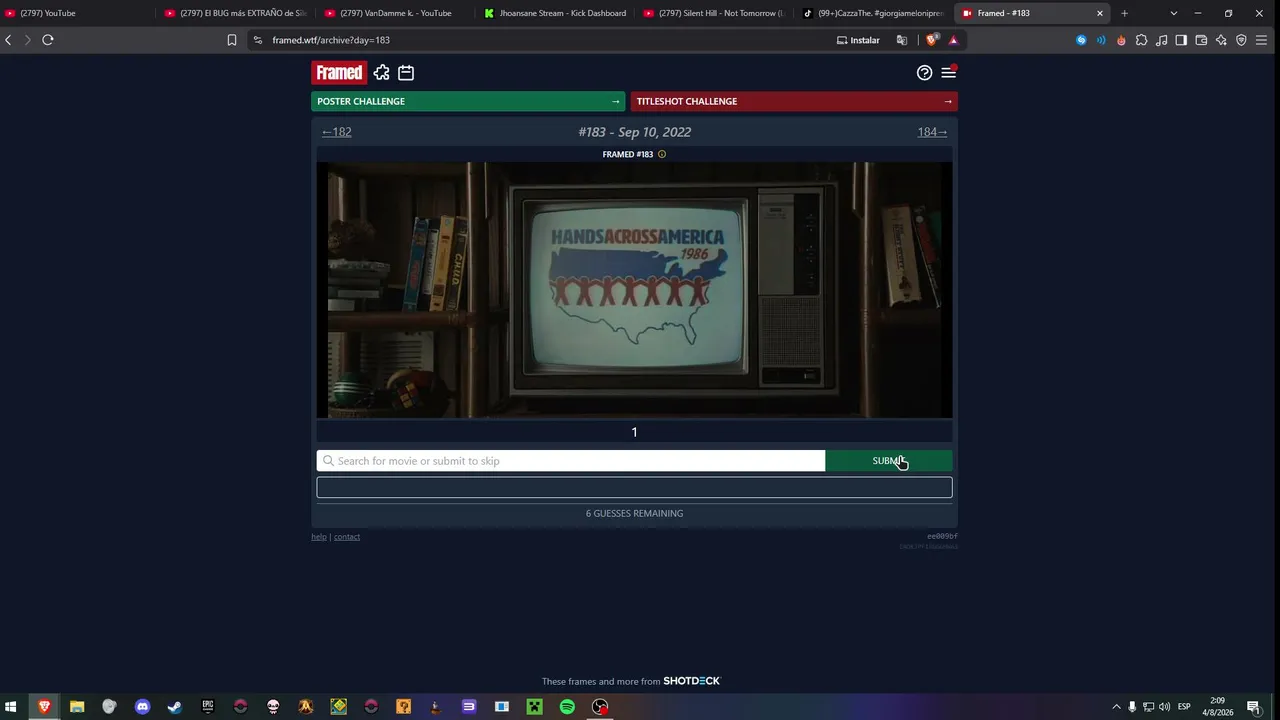Open Discord from the taskbar
This screenshot has height=720, width=1280.
(142, 707)
